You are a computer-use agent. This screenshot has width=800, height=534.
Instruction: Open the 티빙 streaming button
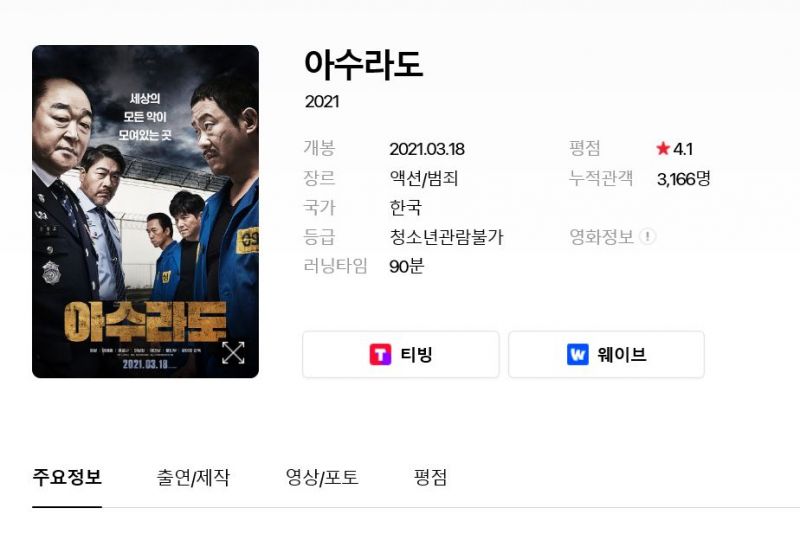[401, 354]
